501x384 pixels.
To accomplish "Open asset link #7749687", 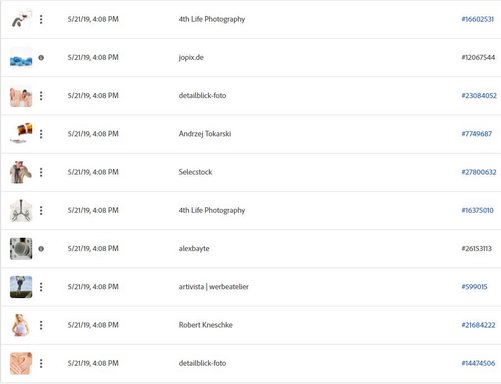I will point(477,134).
